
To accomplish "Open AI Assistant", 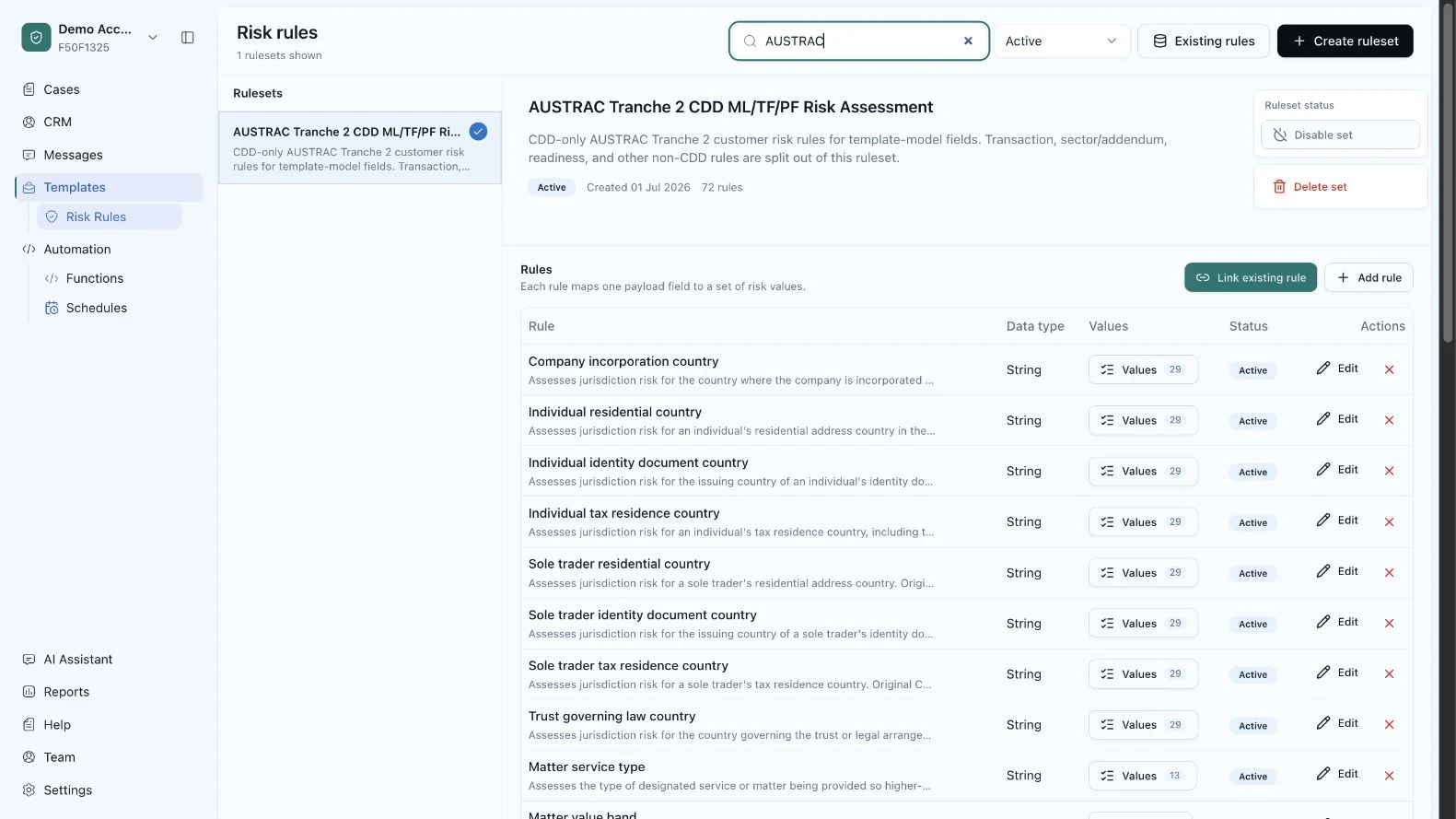I will [x=78, y=660].
